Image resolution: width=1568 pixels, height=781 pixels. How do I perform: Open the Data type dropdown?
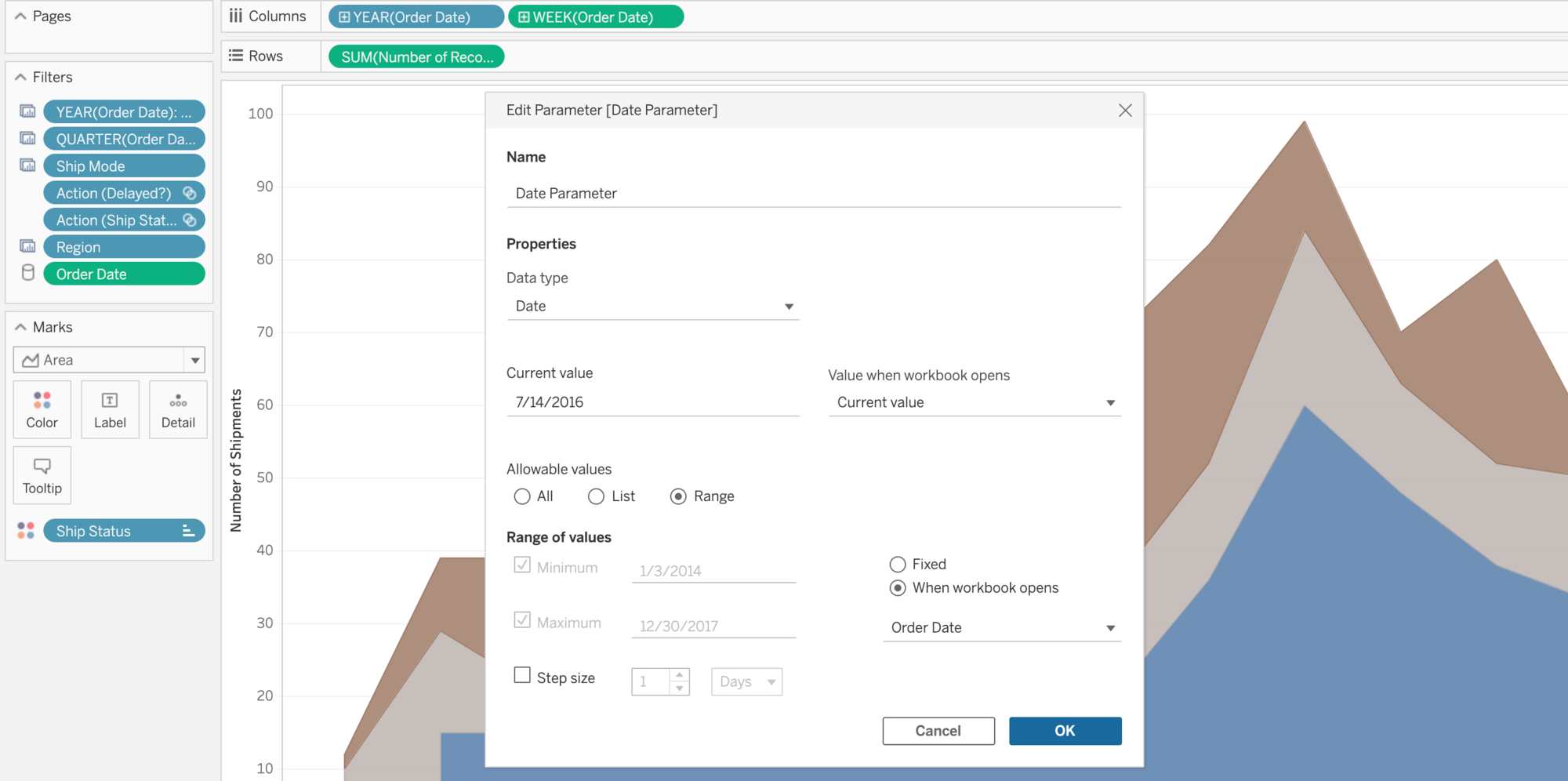click(x=653, y=306)
